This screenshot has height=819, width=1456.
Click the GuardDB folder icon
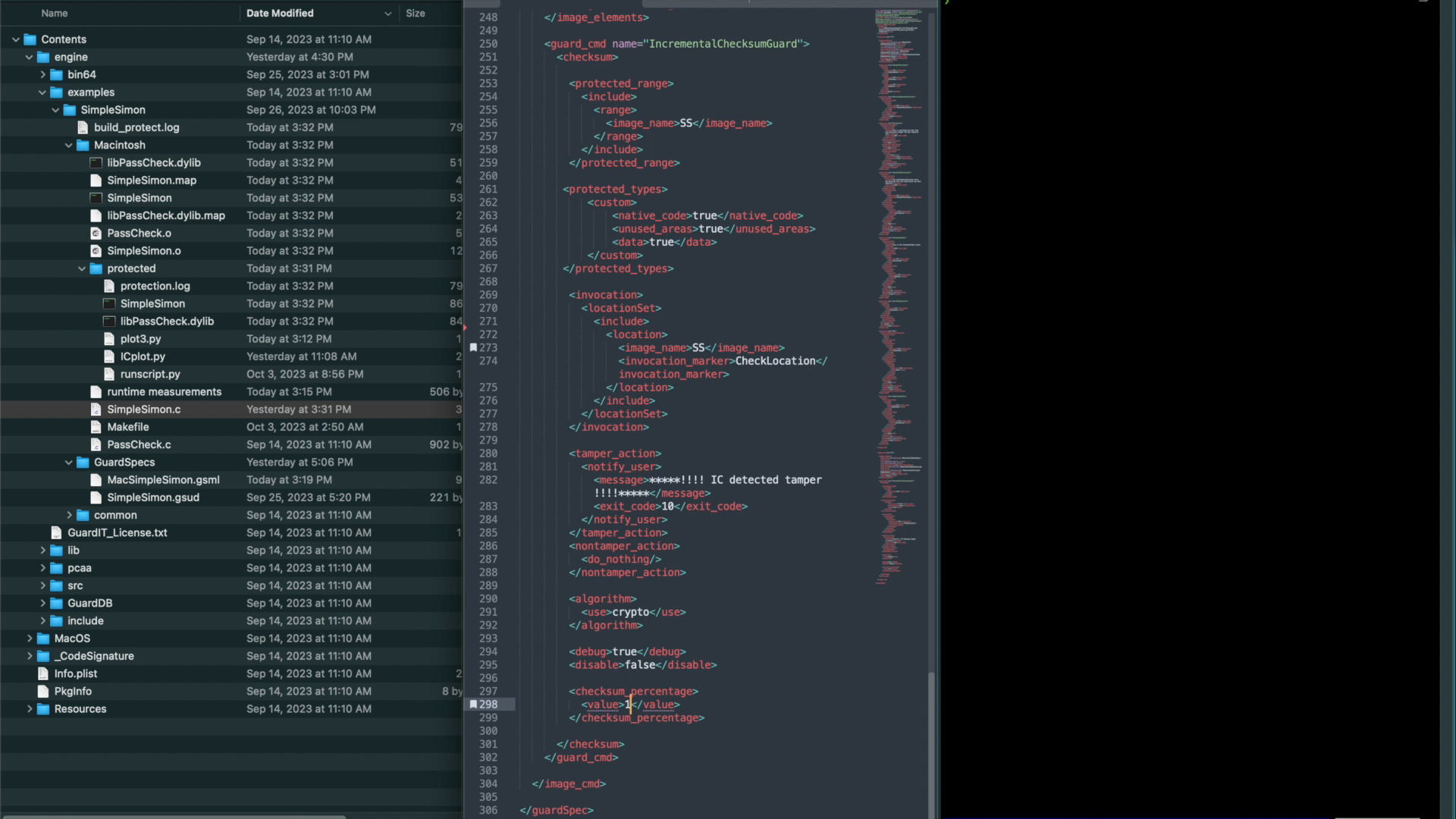(56, 603)
